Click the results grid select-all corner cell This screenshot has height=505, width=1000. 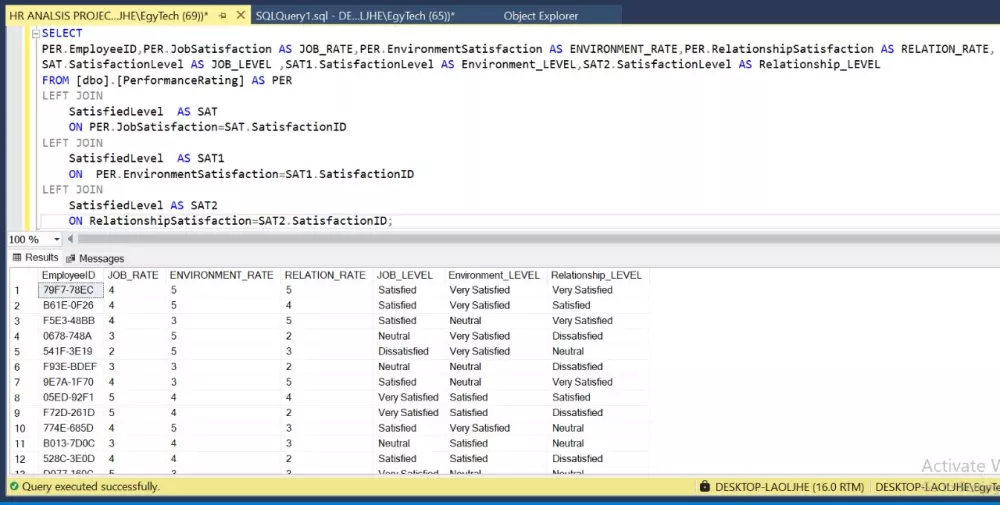tap(24, 275)
